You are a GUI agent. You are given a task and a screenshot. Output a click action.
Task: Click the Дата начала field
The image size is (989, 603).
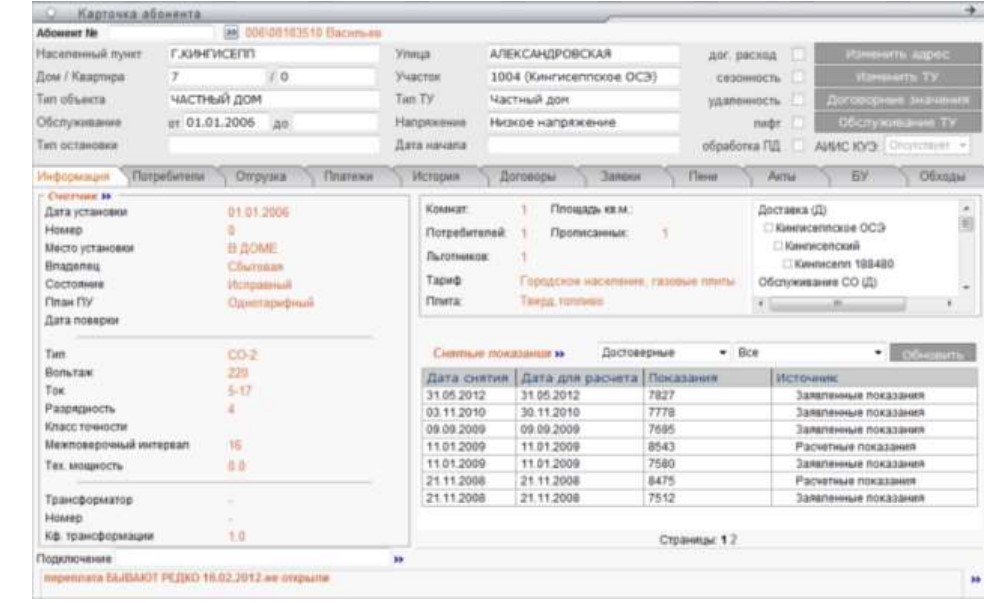pos(582,145)
